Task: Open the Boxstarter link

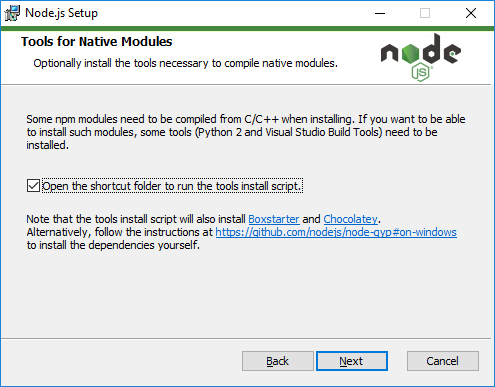Action: 274,219
